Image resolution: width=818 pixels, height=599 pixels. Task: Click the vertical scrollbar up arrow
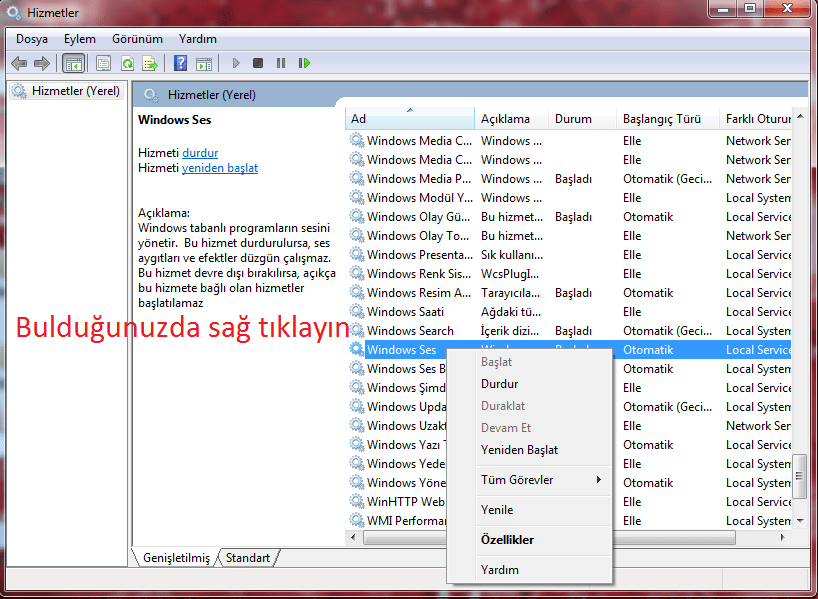coord(800,116)
